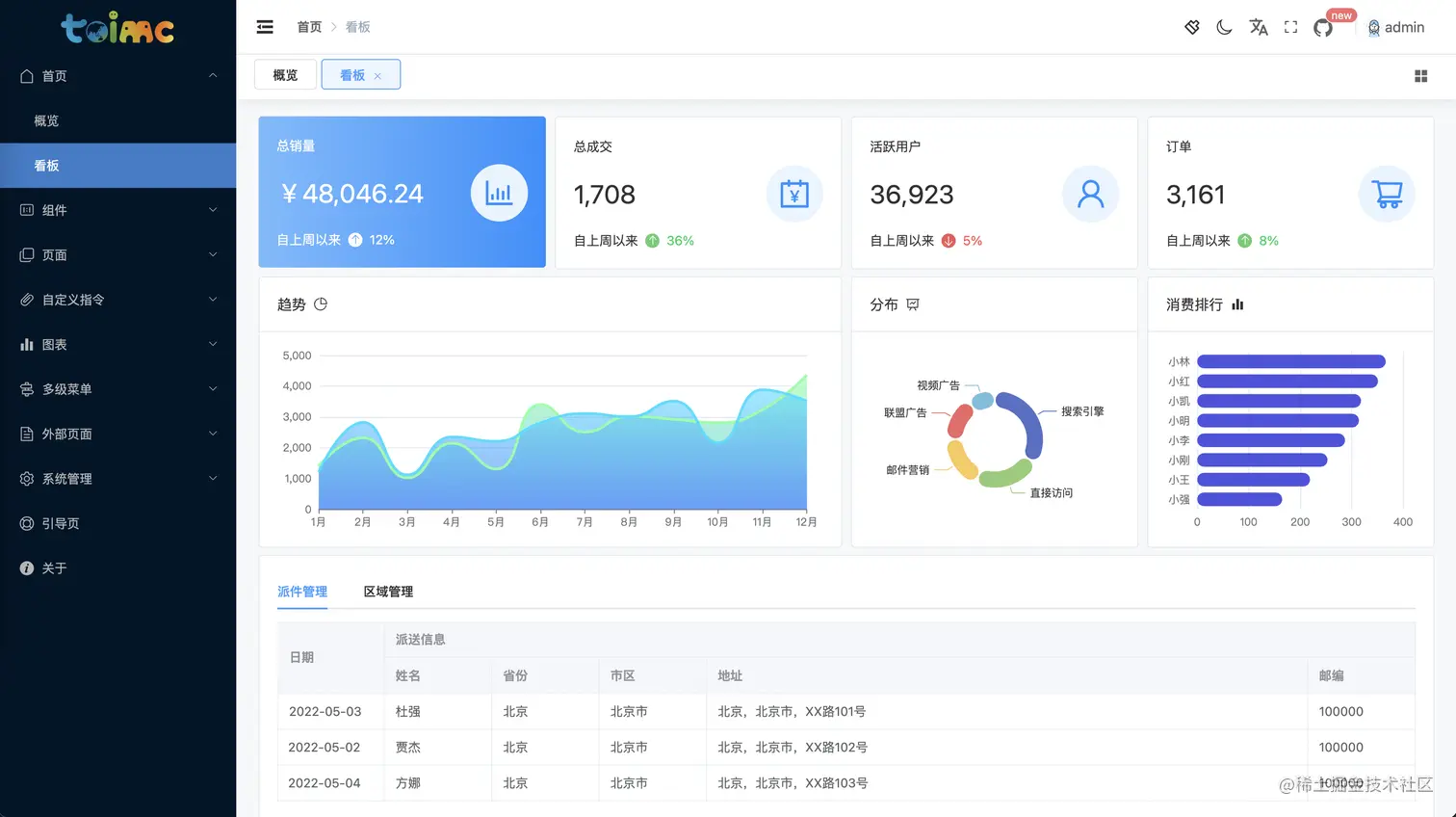Enter fullscreen mode icon
1456x817 pixels.
[1290, 27]
